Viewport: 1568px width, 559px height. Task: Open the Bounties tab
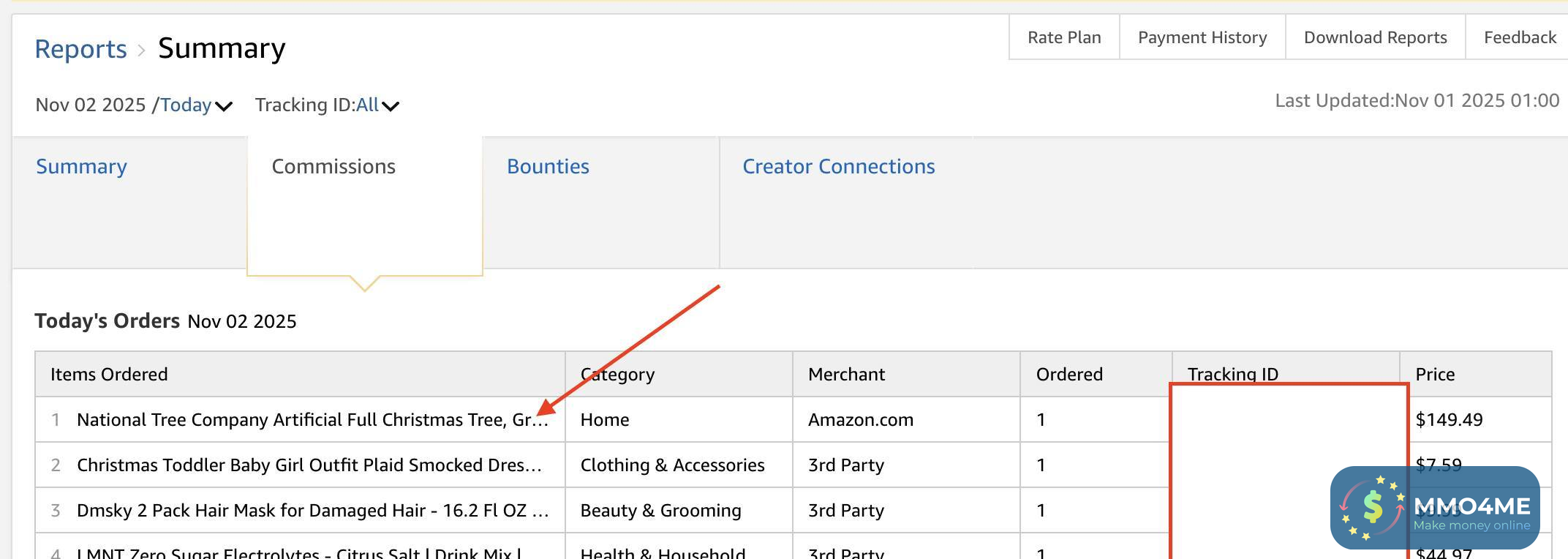pyautogui.click(x=548, y=167)
